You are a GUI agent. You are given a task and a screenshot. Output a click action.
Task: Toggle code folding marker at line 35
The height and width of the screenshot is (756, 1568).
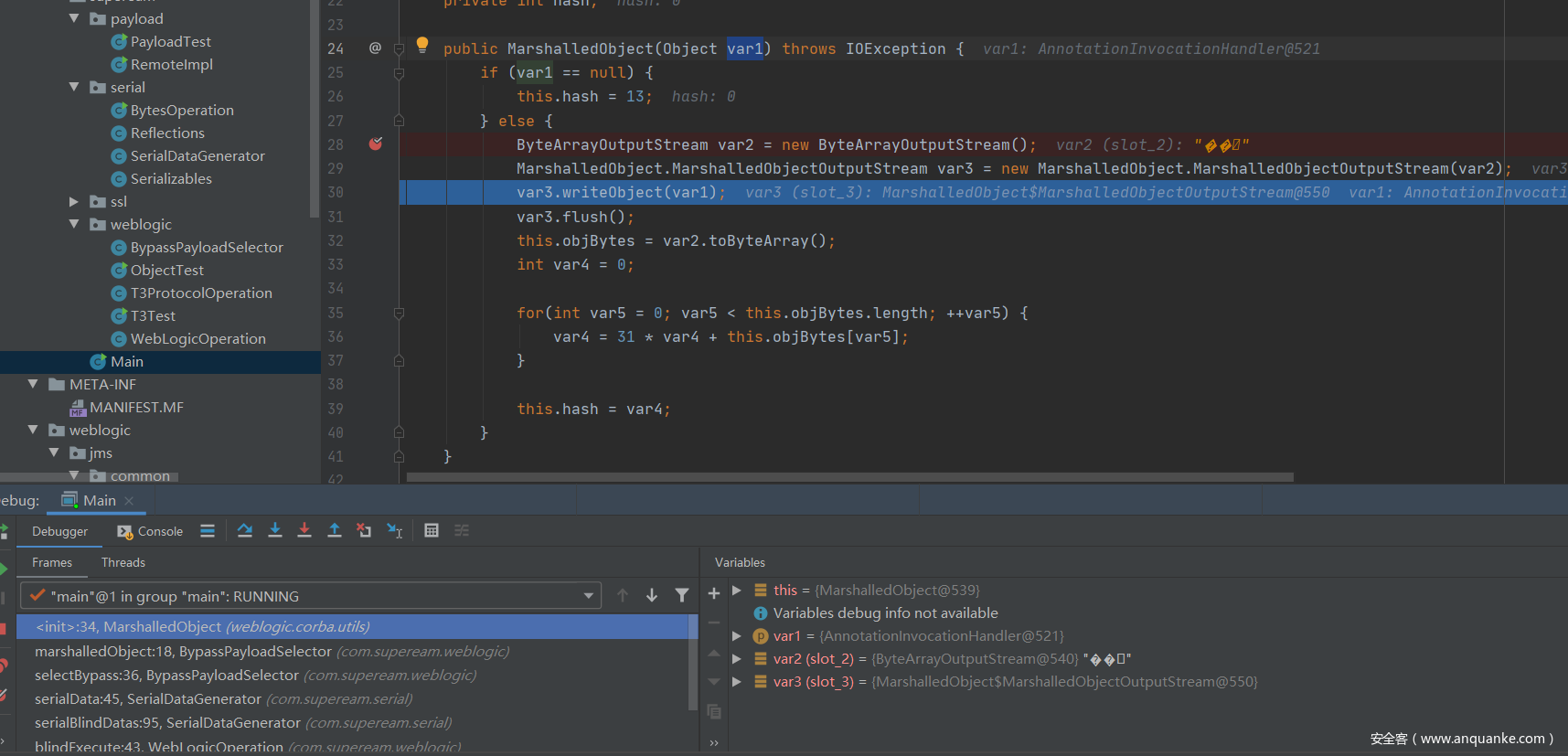pos(399,314)
